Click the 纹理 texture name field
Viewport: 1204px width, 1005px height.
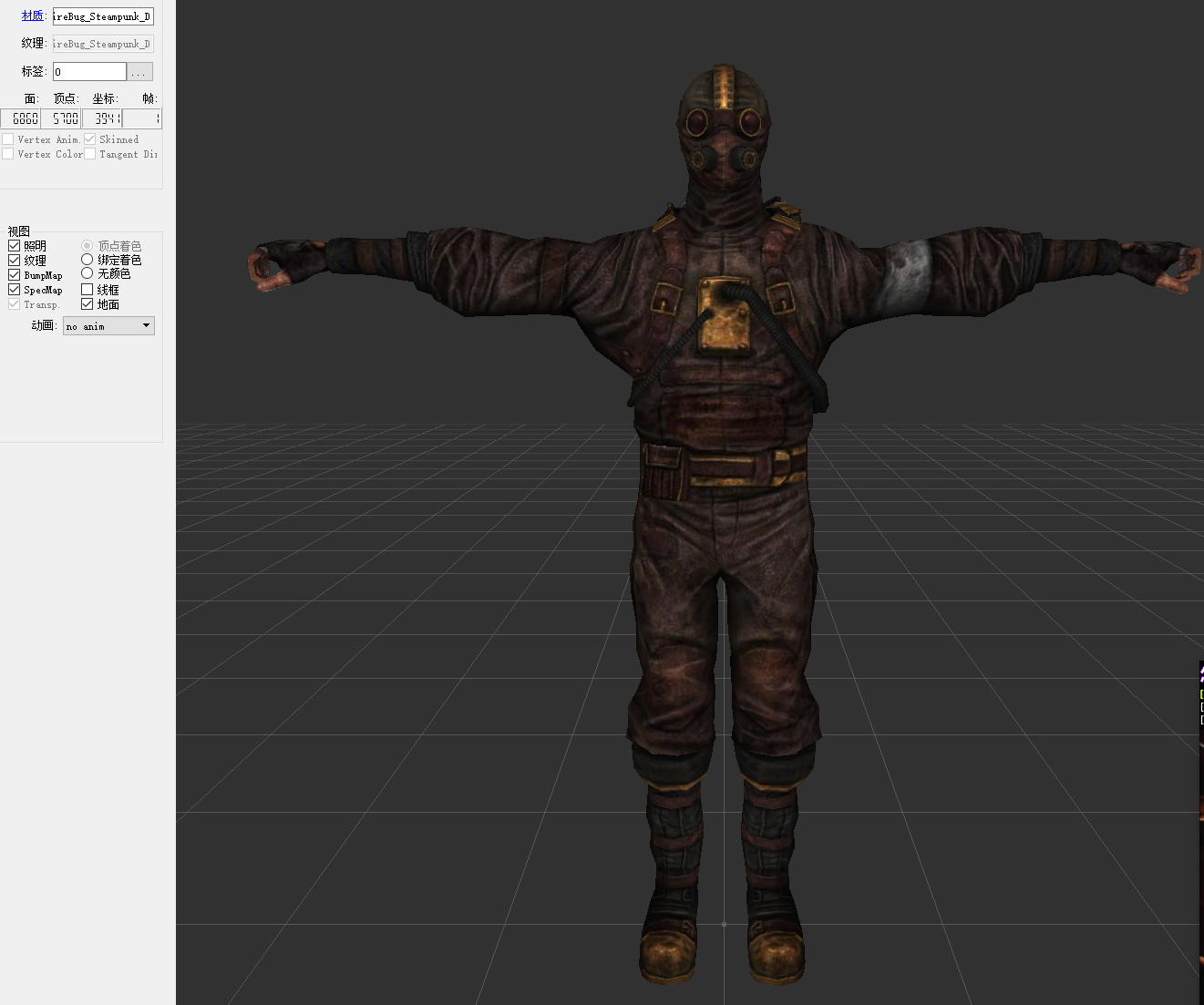[103, 44]
